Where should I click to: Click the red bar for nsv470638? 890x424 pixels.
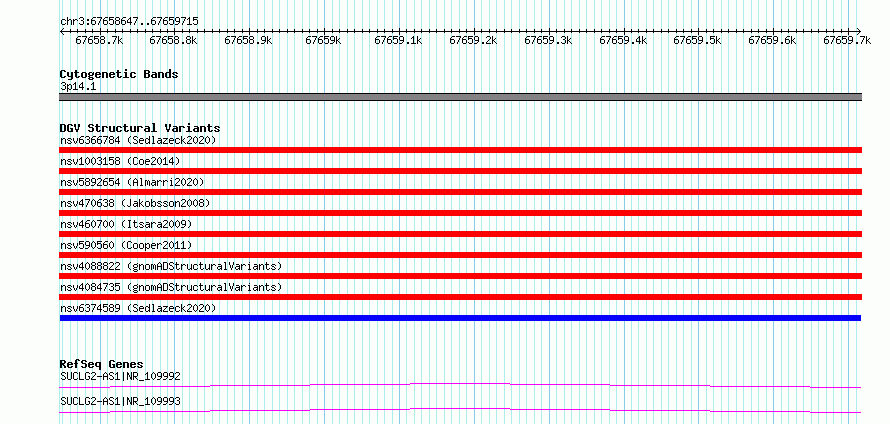click(x=461, y=213)
